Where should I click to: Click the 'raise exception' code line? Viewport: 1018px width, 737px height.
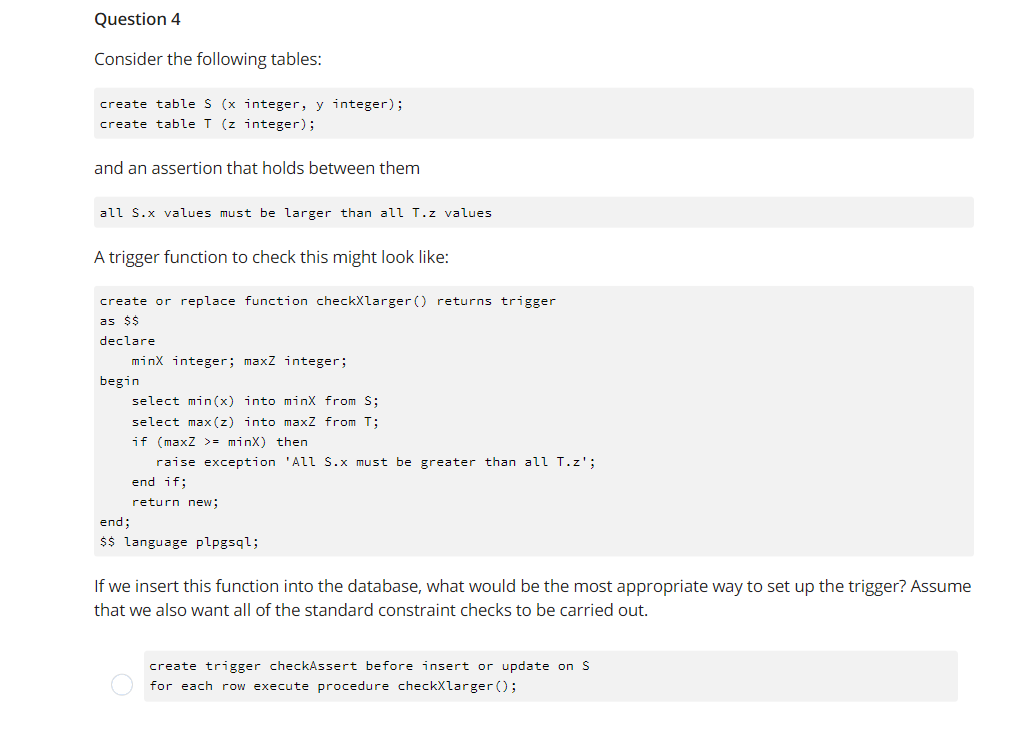tap(375, 462)
